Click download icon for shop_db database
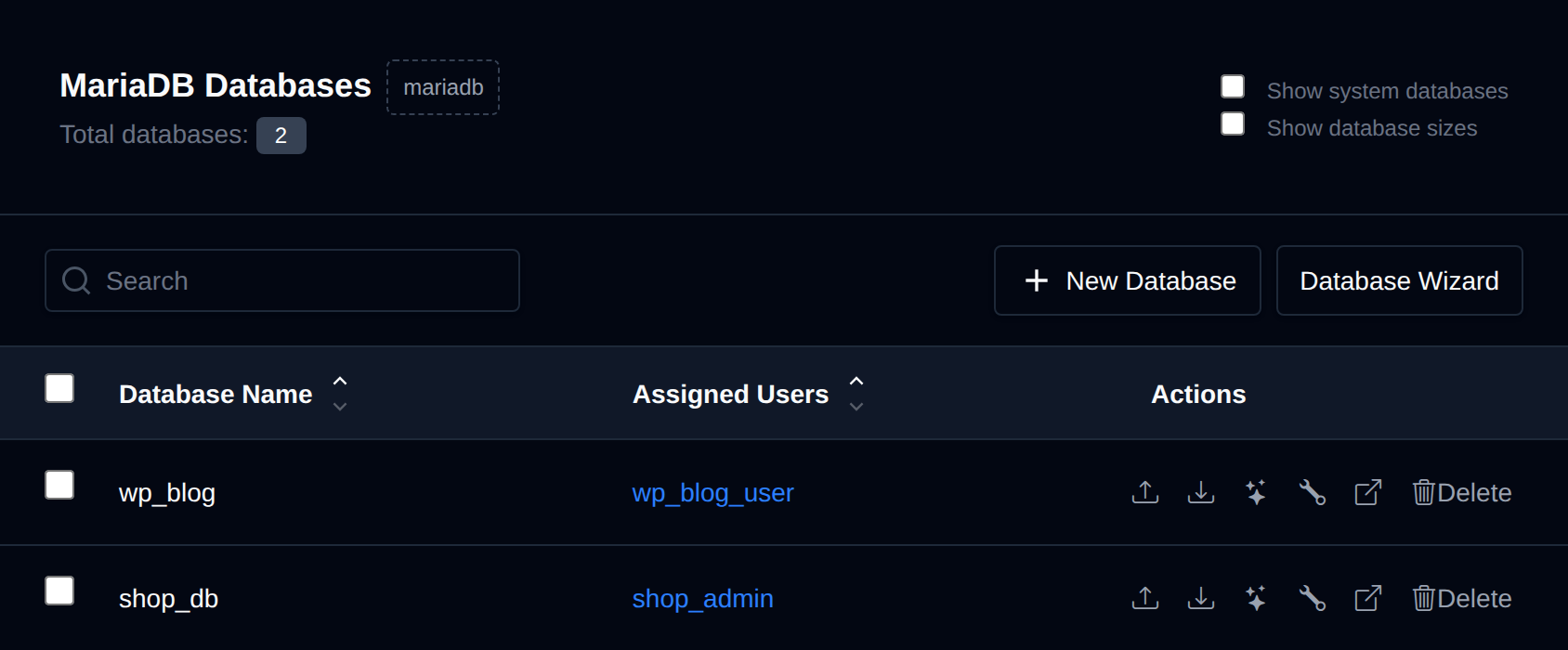 1201,598
